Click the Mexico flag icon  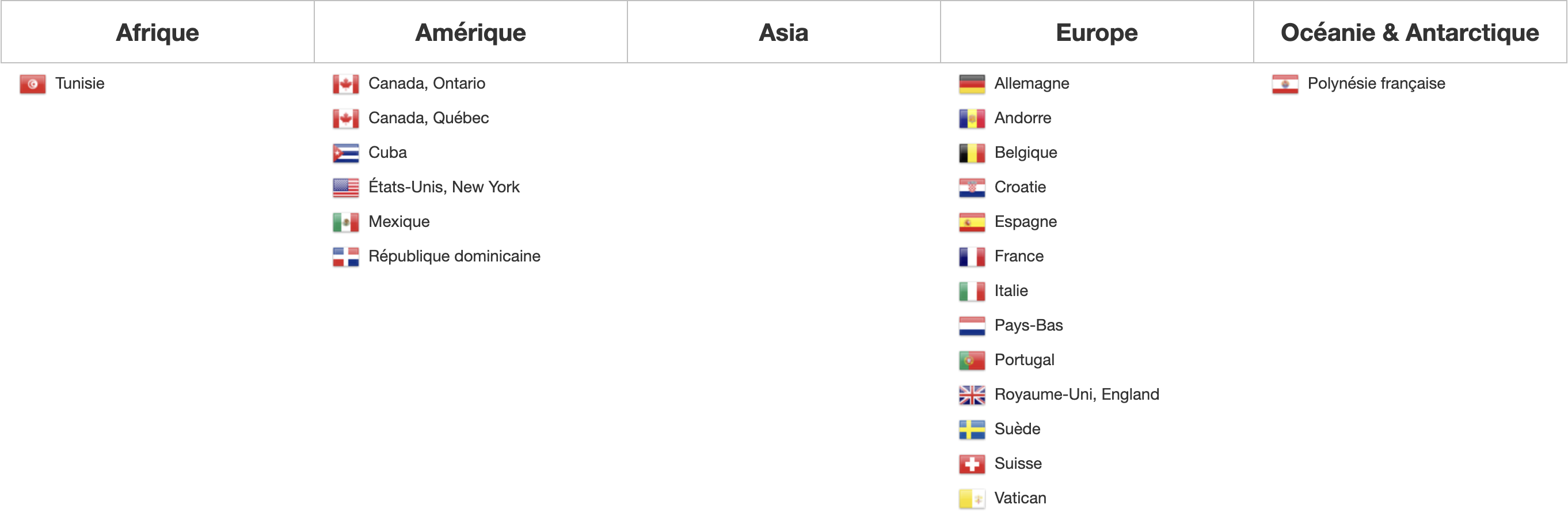pos(346,222)
